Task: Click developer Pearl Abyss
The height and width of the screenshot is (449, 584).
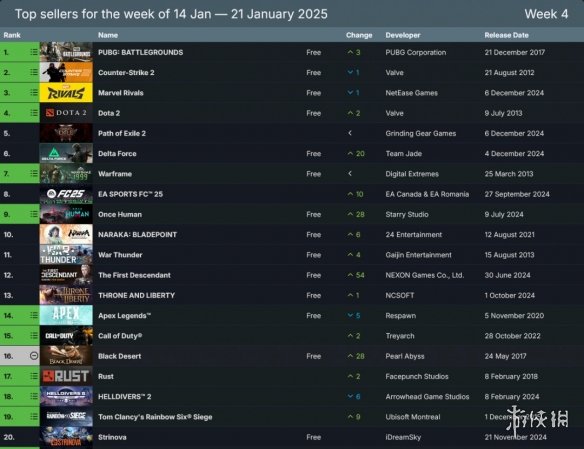Action: point(405,356)
